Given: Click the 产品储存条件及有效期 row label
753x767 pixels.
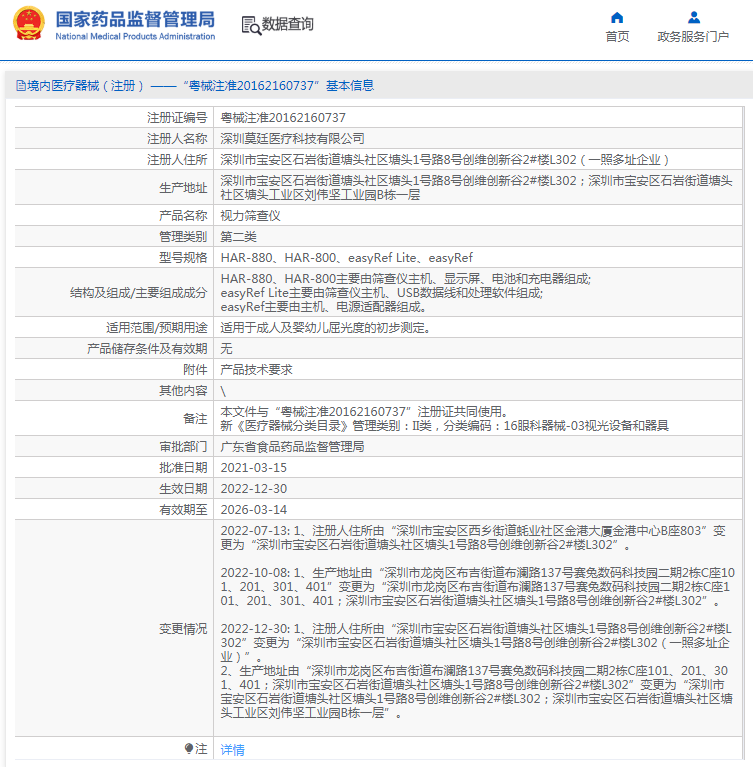Looking at the screenshot, I should click(x=147, y=349).
